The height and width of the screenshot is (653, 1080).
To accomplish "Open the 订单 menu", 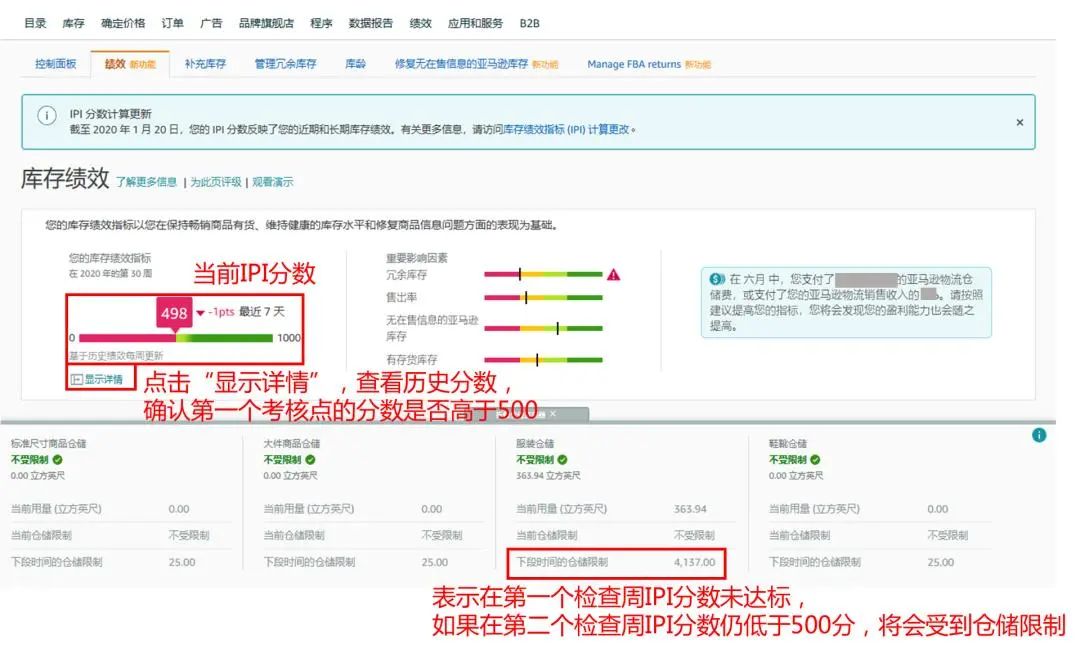I will (x=172, y=23).
